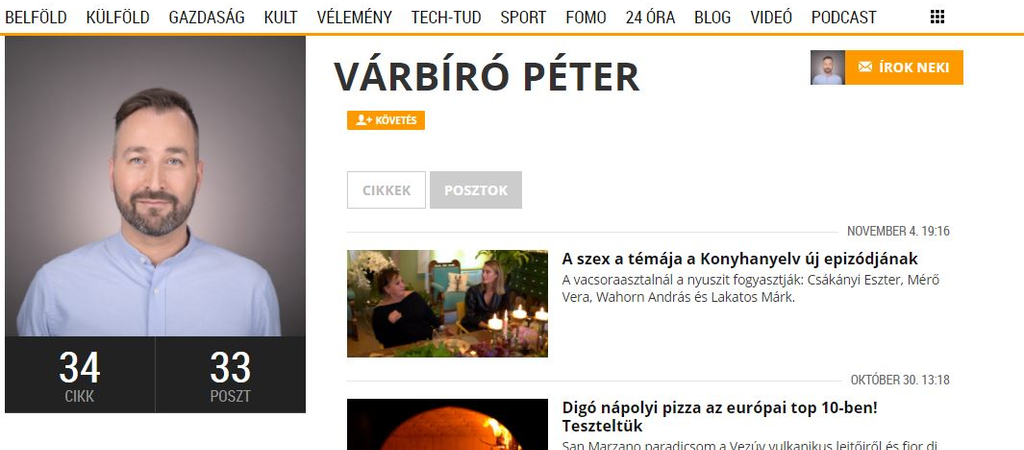Open the Külföld menu section
The width and height of the screenshot is (1024, 450).
pyautogui.click(x=118, y=18)
